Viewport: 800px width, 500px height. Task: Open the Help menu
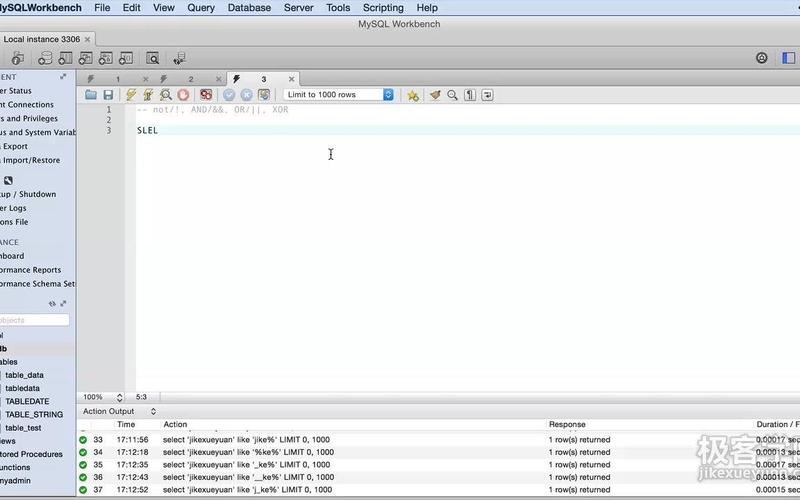point(427,8)
